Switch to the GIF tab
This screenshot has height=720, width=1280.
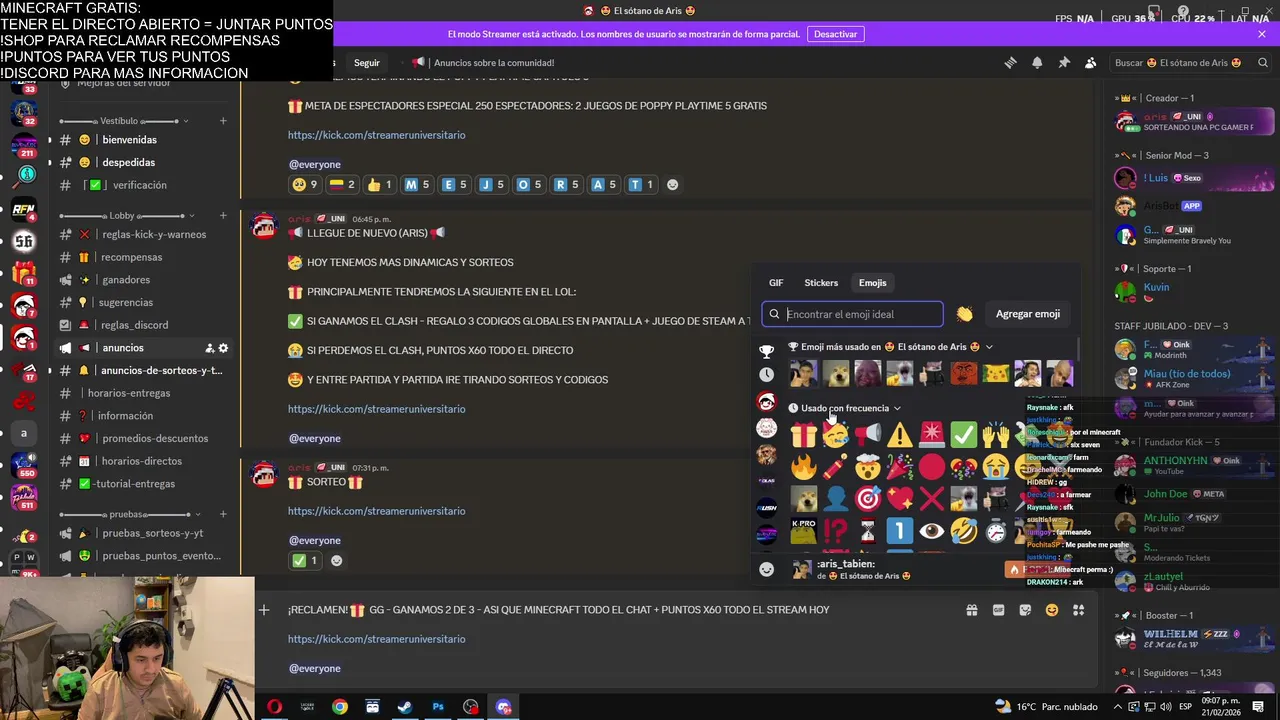click(776, 283)
